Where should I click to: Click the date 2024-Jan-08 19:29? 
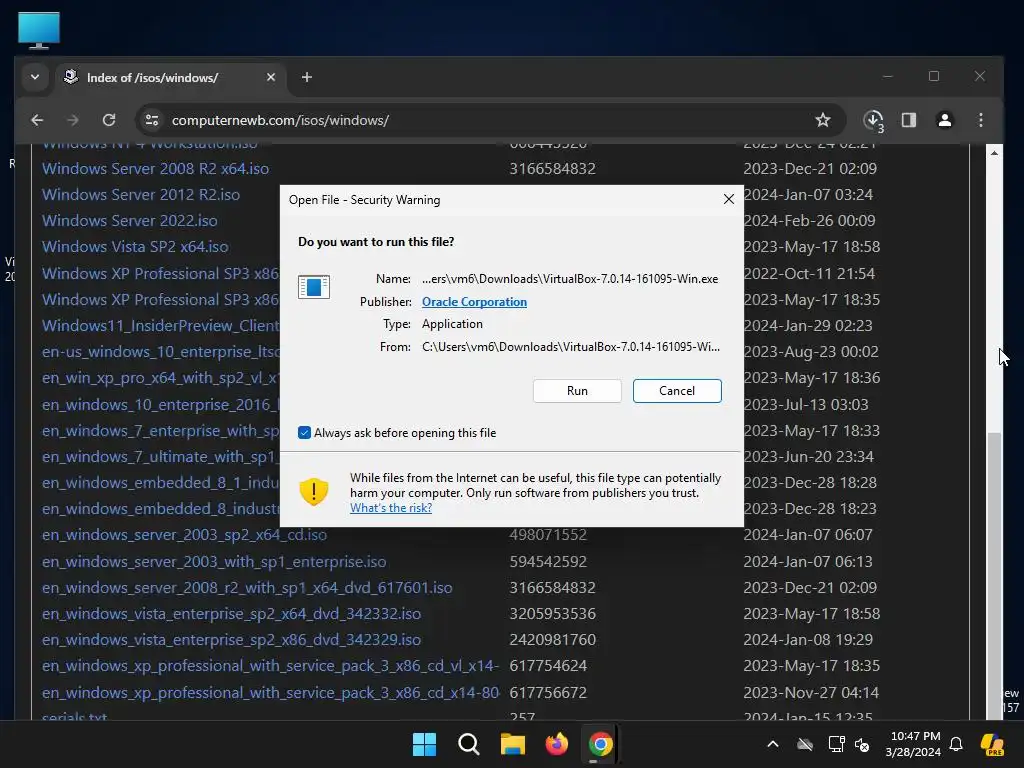tap(808, 640)
